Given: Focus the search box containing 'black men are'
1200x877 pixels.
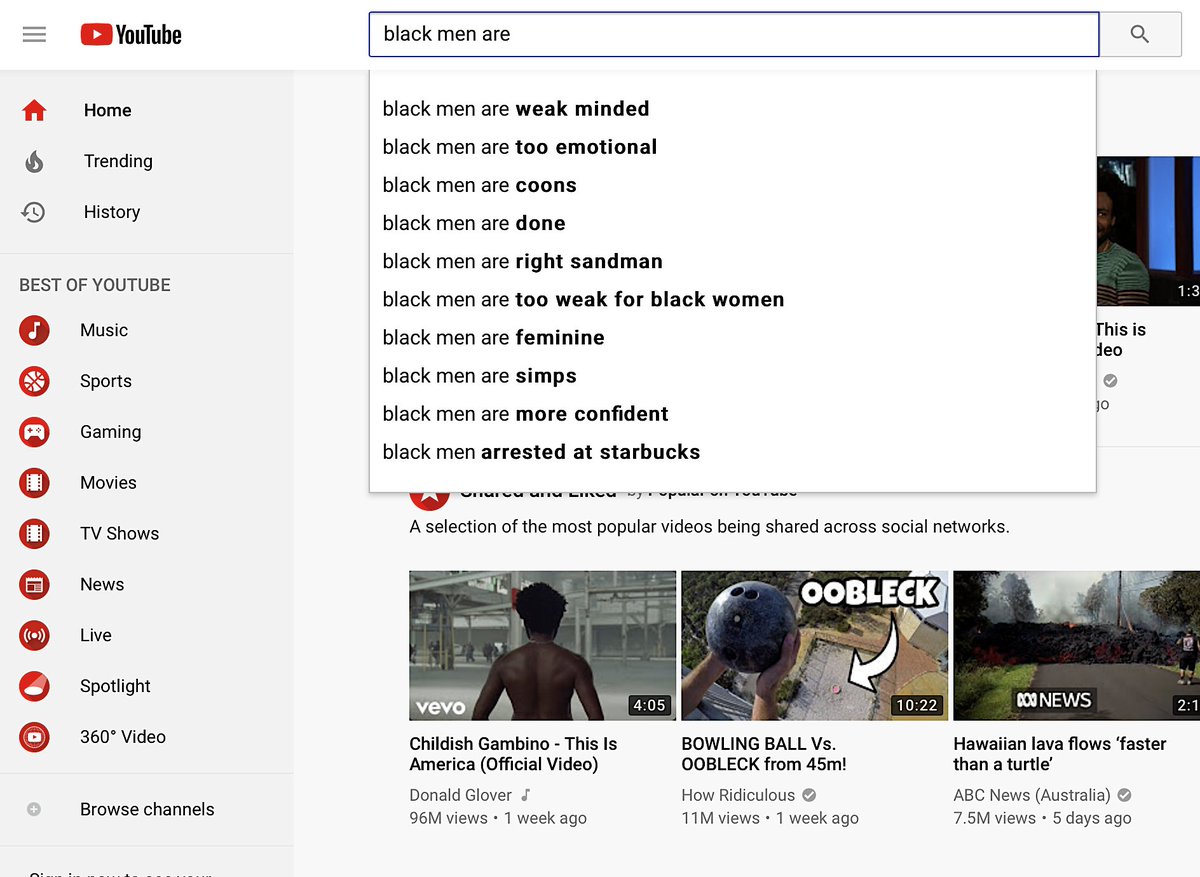Looking at the screenshot, I should 734,34.
